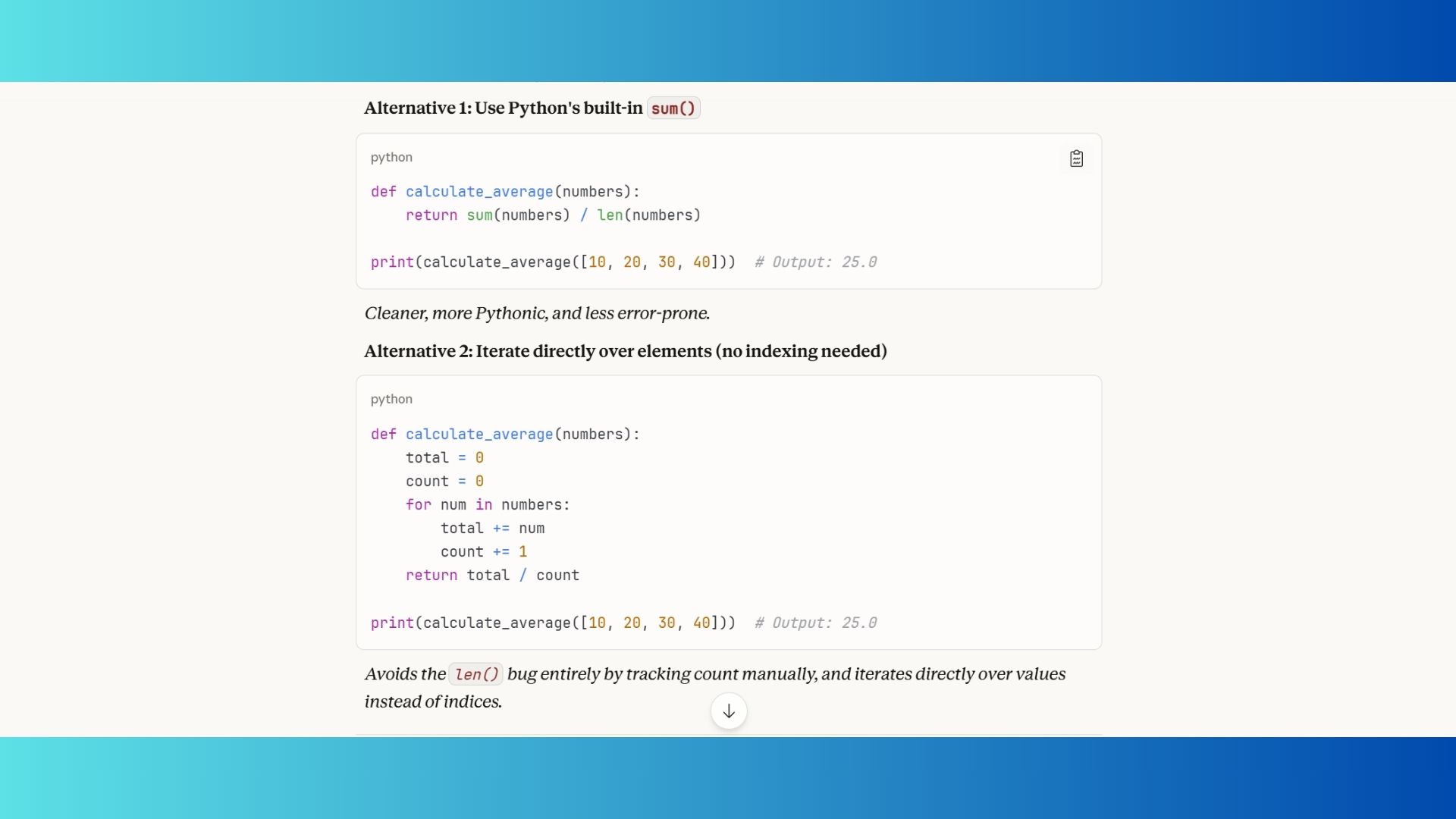Click the python label of first block
Image resolution: width=1456 pixels, height=819 pixels.
pos(391,158)
